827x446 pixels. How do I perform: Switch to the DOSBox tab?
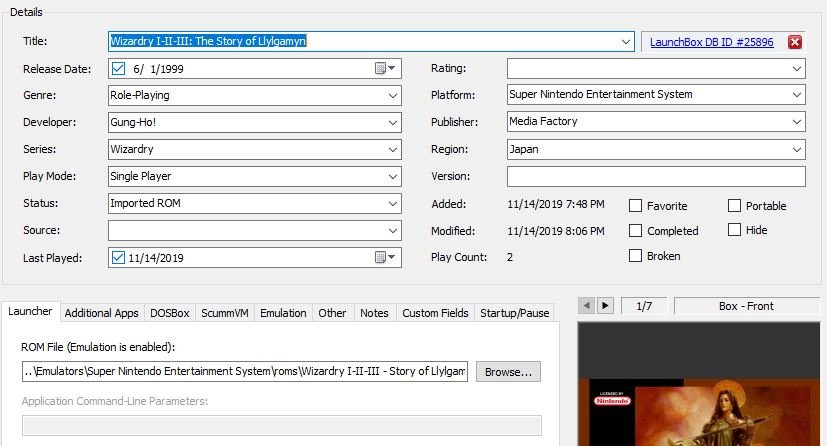click(169, 313)
